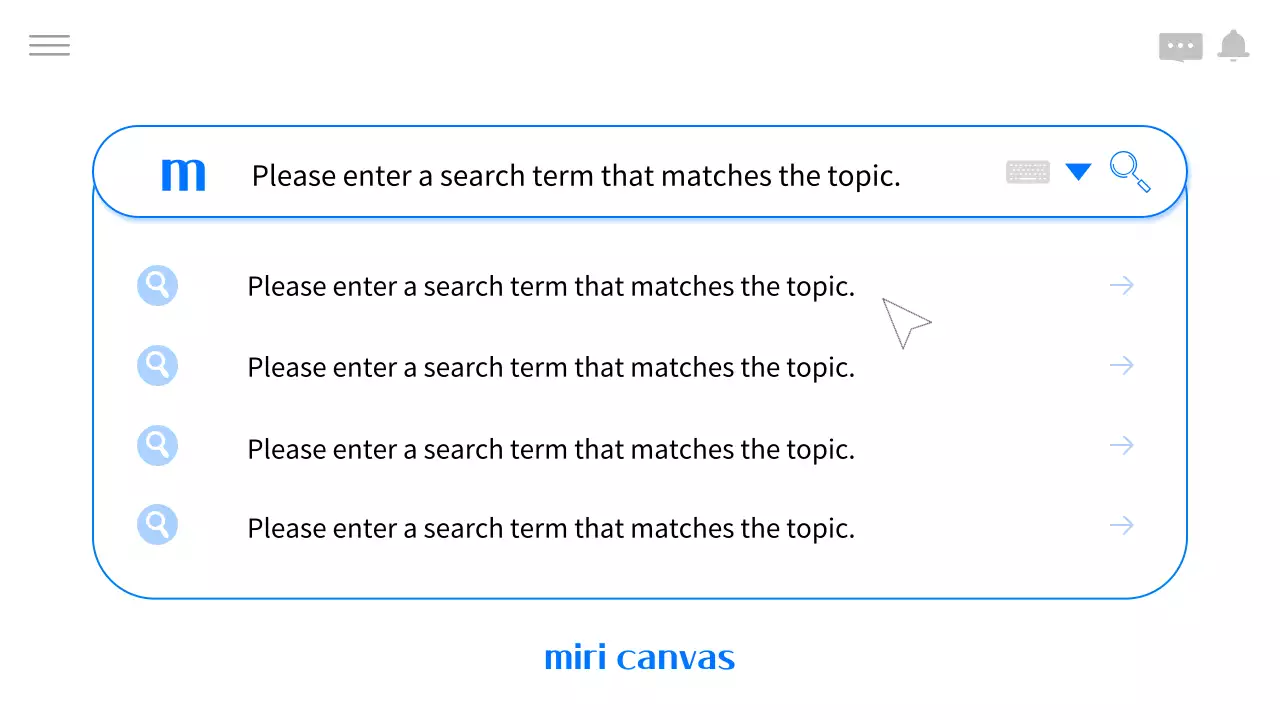Click the second suggestion's search icon
The width and height of the screenshot is (1280, 720).
157,366
